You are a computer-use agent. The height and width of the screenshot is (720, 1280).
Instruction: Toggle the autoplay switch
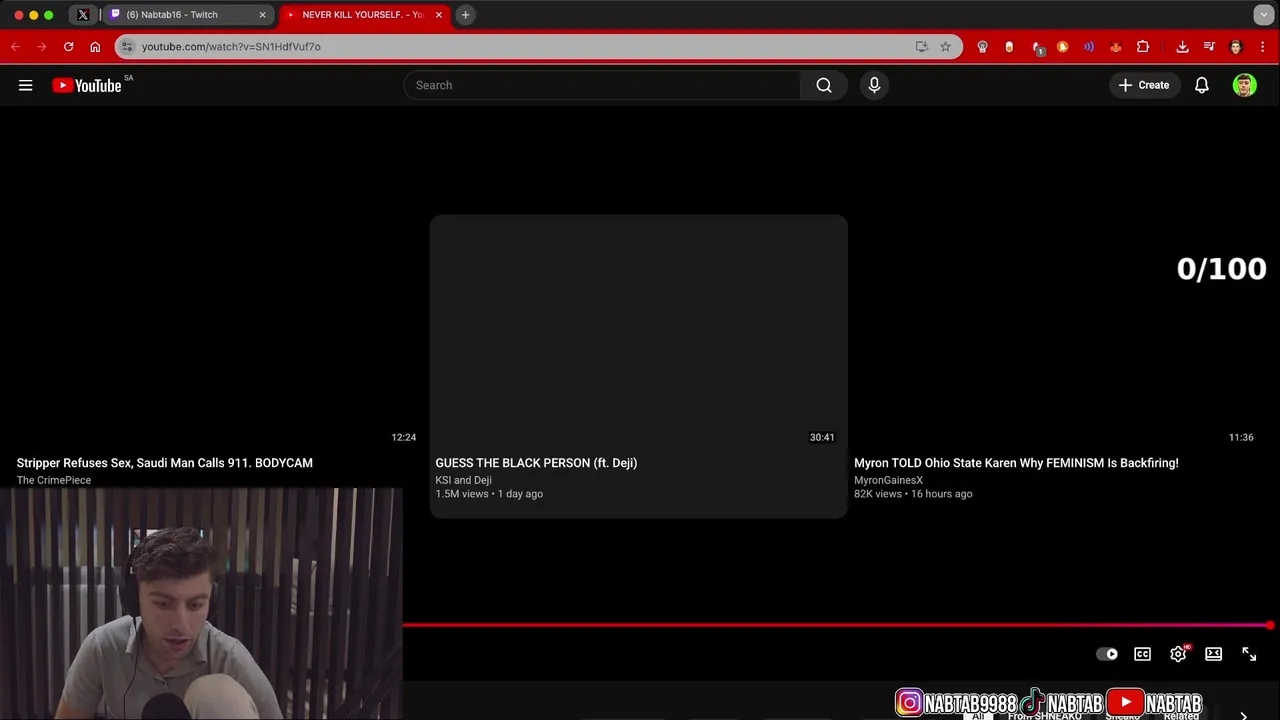1107,654
